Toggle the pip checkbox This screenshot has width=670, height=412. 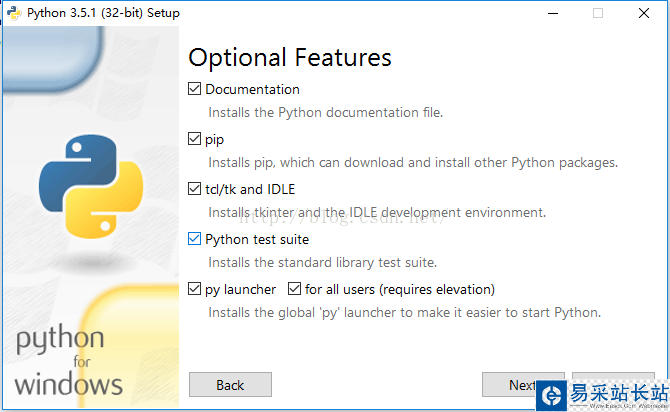[194, 139]
